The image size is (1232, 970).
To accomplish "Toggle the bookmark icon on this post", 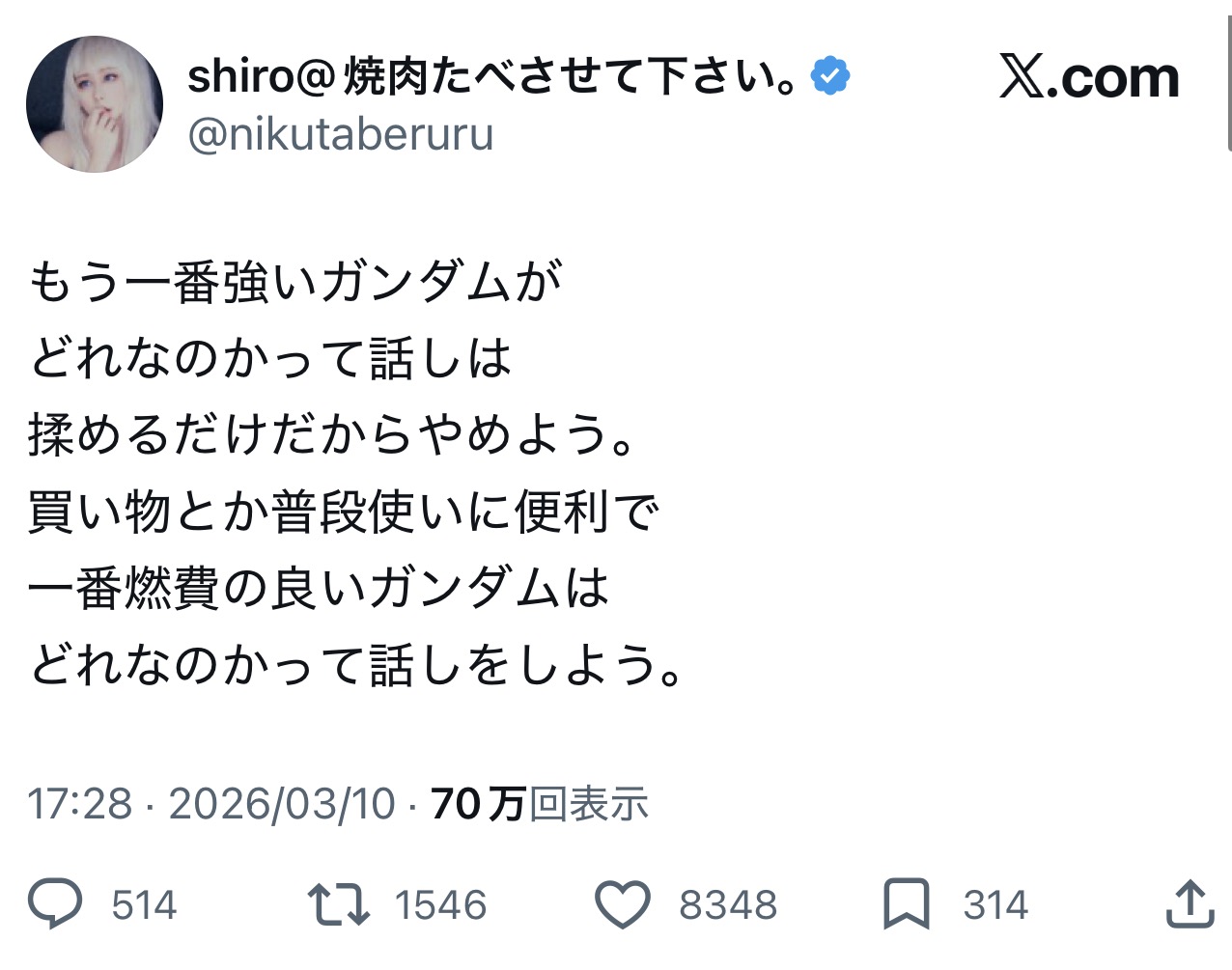I will point(907,904).
